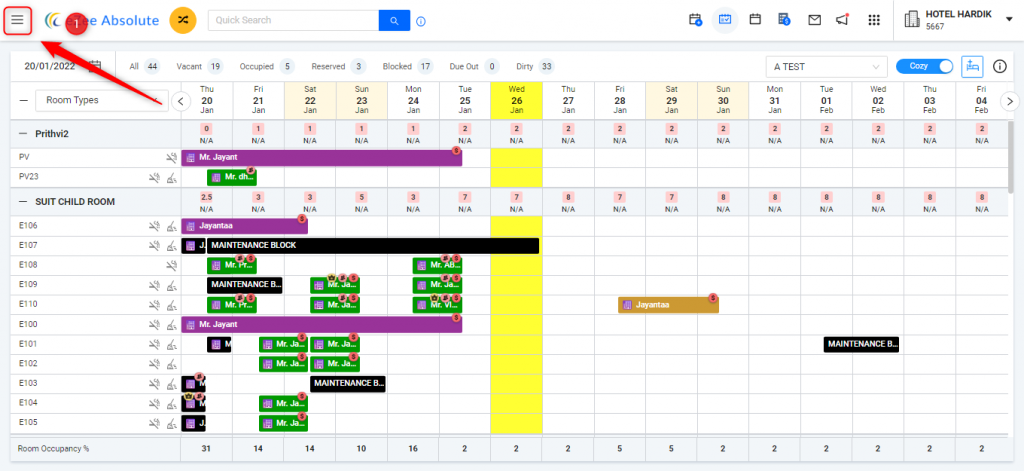Collapse the Prithvi2 room group
The width and height of the screenshot is (1024, 471).
(23, 133)
